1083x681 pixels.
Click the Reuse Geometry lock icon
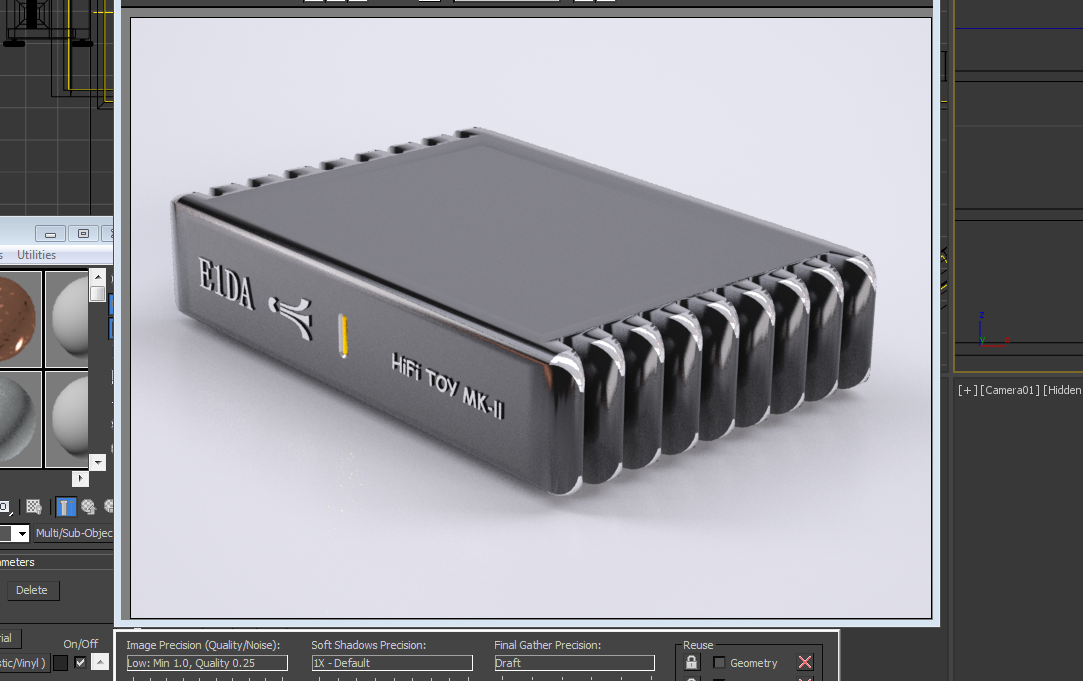691,662
